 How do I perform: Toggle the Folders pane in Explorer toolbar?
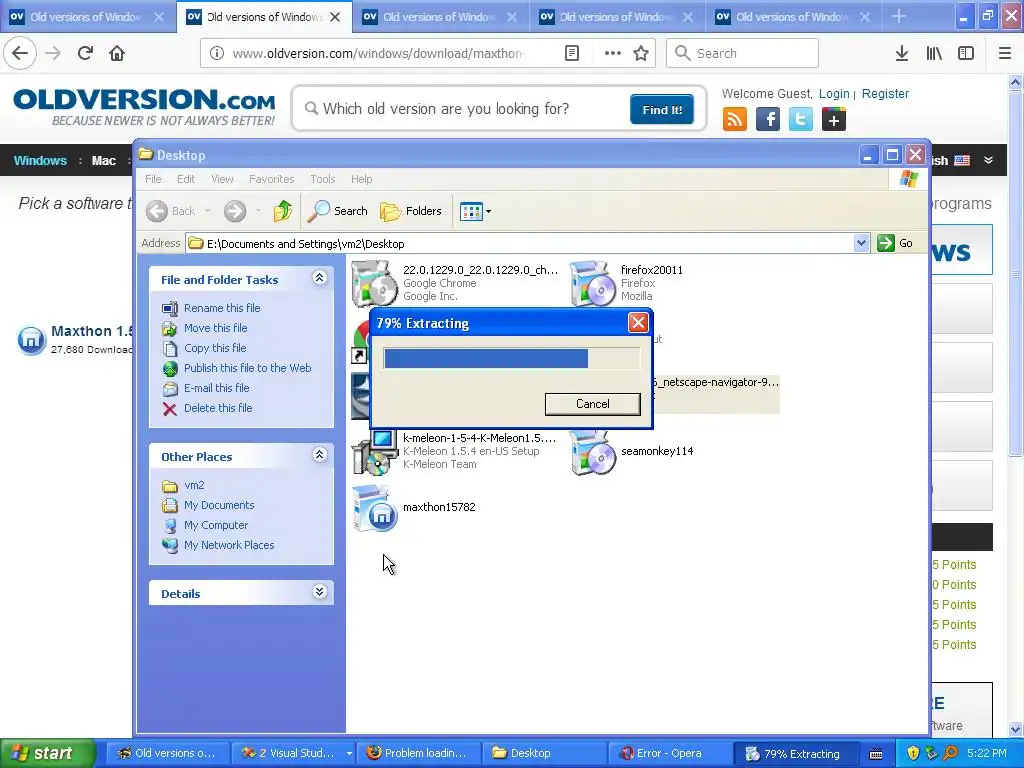(x=411, y=211)
